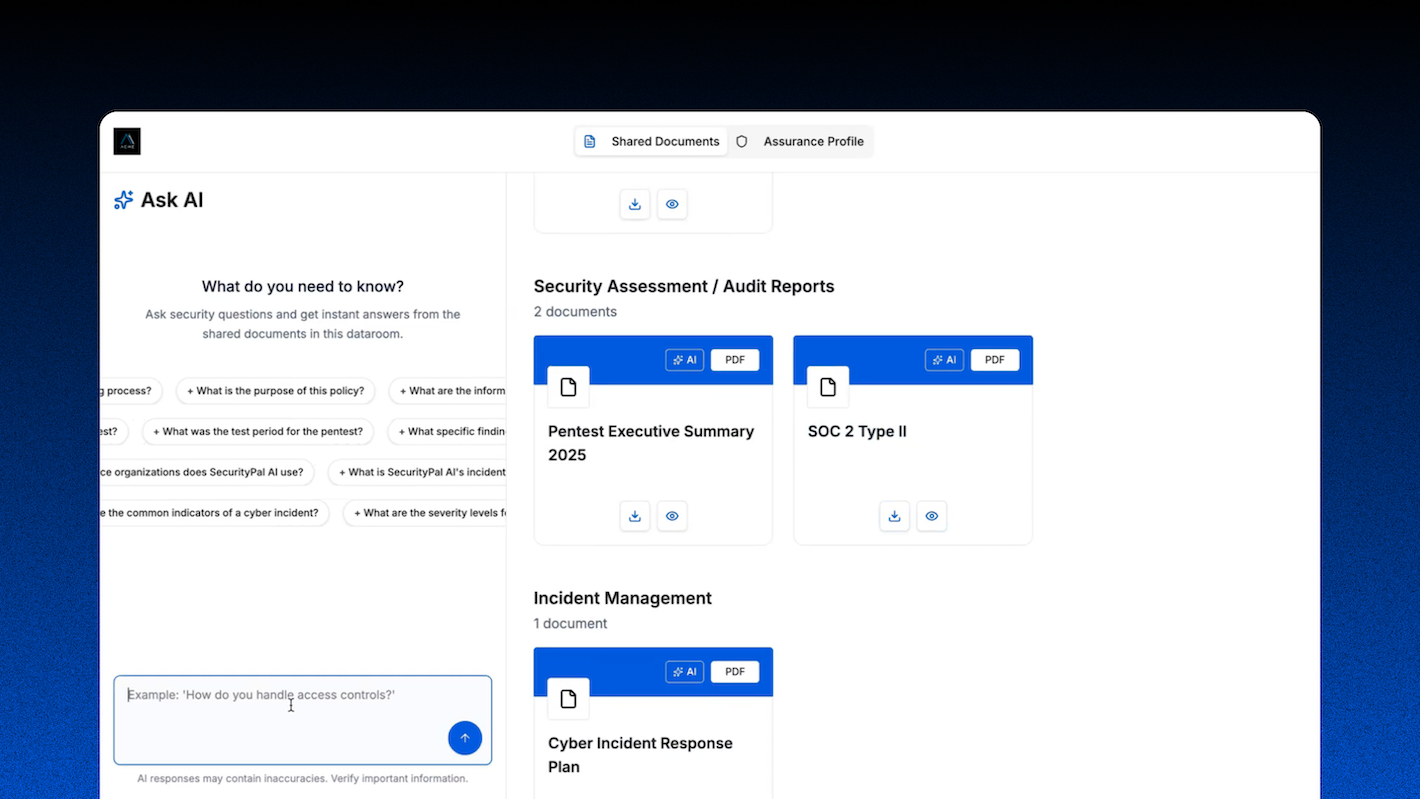Select 'What is the purpose of this policy?' suggestion

click(276, 391)
